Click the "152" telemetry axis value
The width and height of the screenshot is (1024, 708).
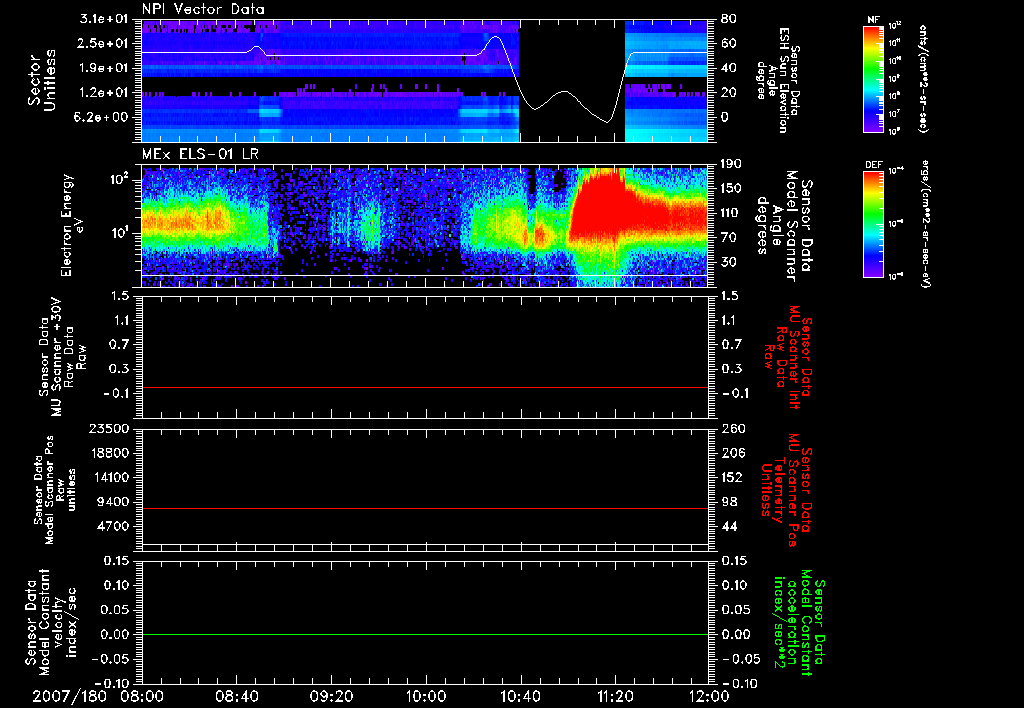(x=731, y=477)
